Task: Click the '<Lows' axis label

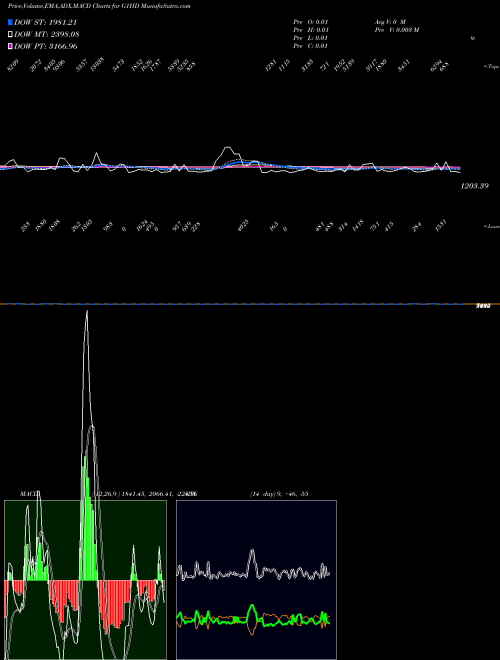Action: (x=492, y=226)
